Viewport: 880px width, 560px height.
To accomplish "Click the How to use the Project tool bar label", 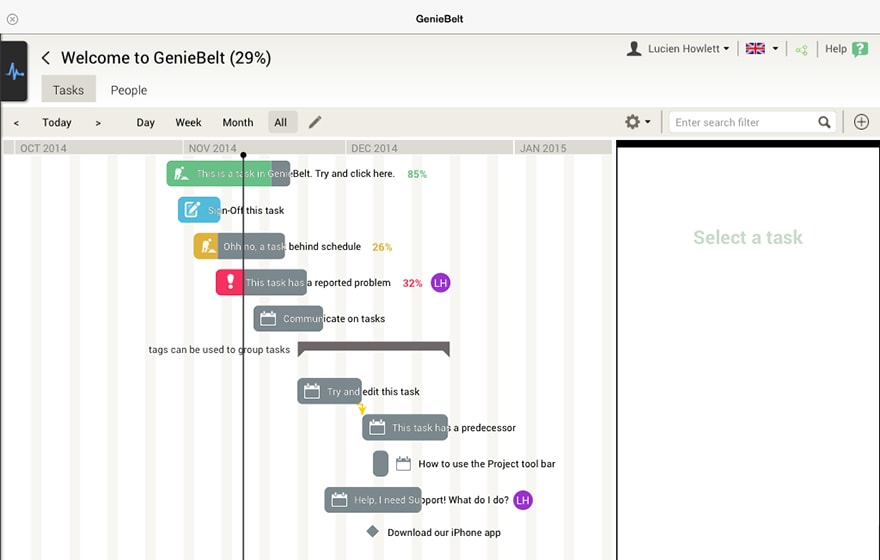I will (487, 463).
